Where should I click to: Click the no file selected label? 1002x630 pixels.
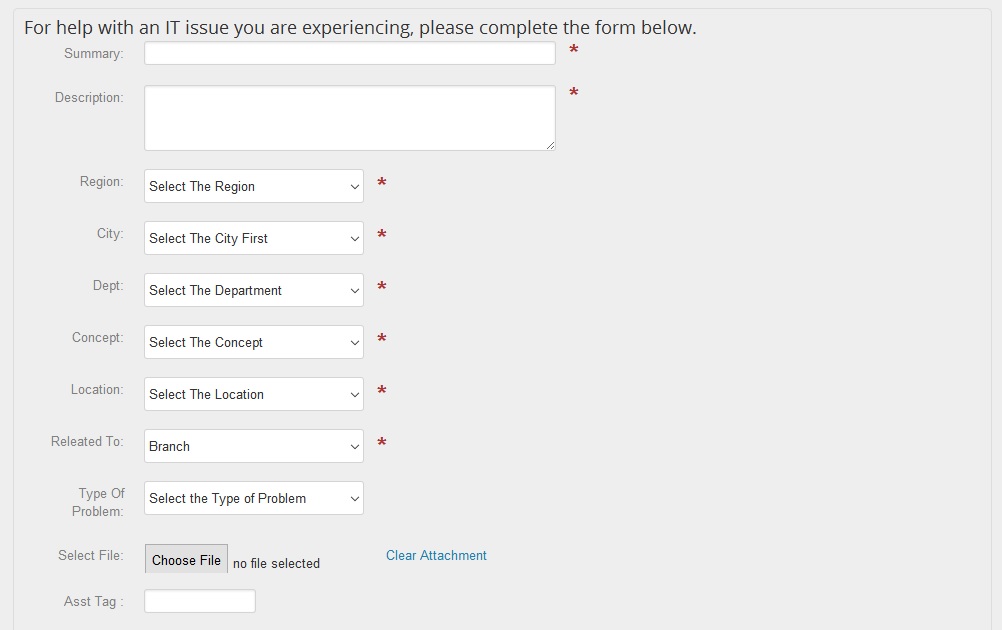tap(276, 562)
